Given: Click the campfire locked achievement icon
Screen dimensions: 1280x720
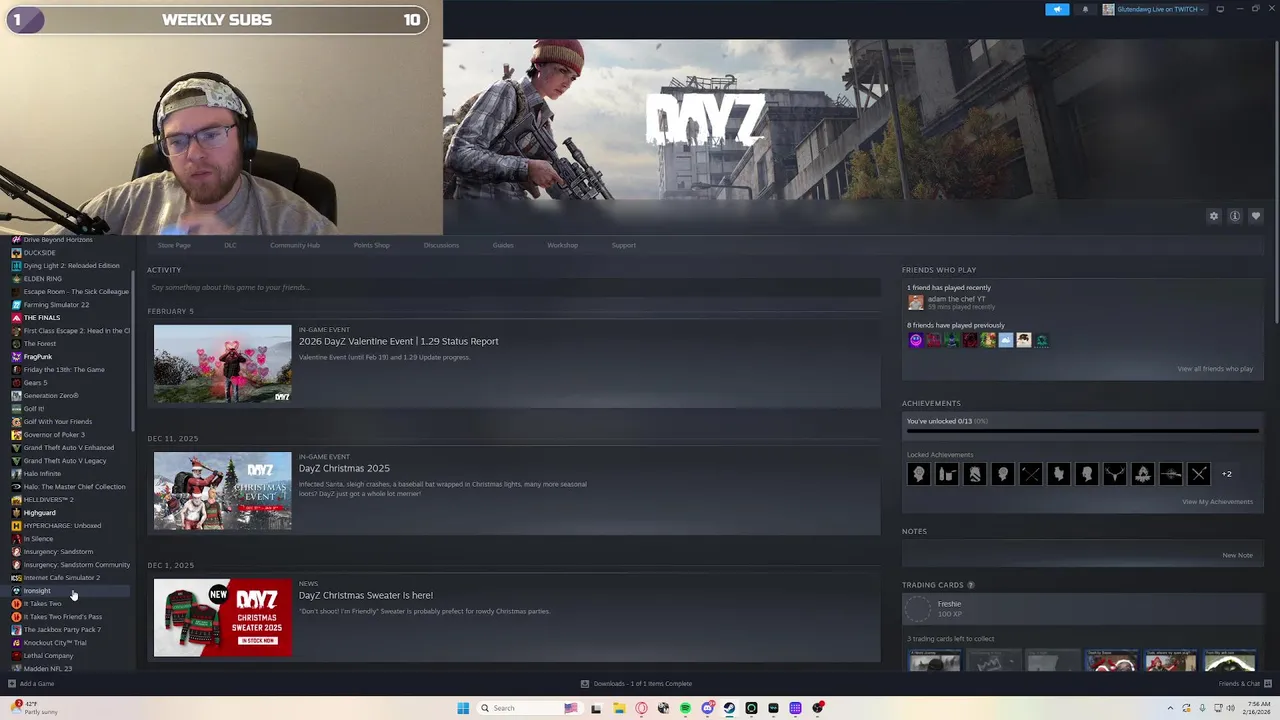Looking at the screenshot, I should (x=1143, y=474).
